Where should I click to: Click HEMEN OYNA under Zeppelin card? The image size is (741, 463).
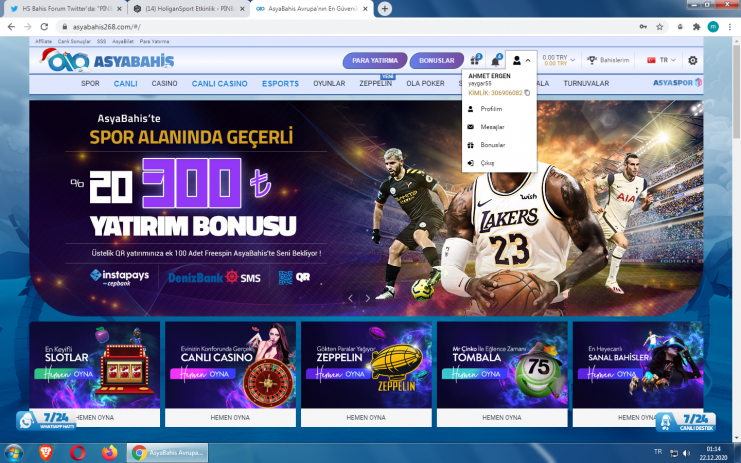pyautogui.click(x=366, y=418)
